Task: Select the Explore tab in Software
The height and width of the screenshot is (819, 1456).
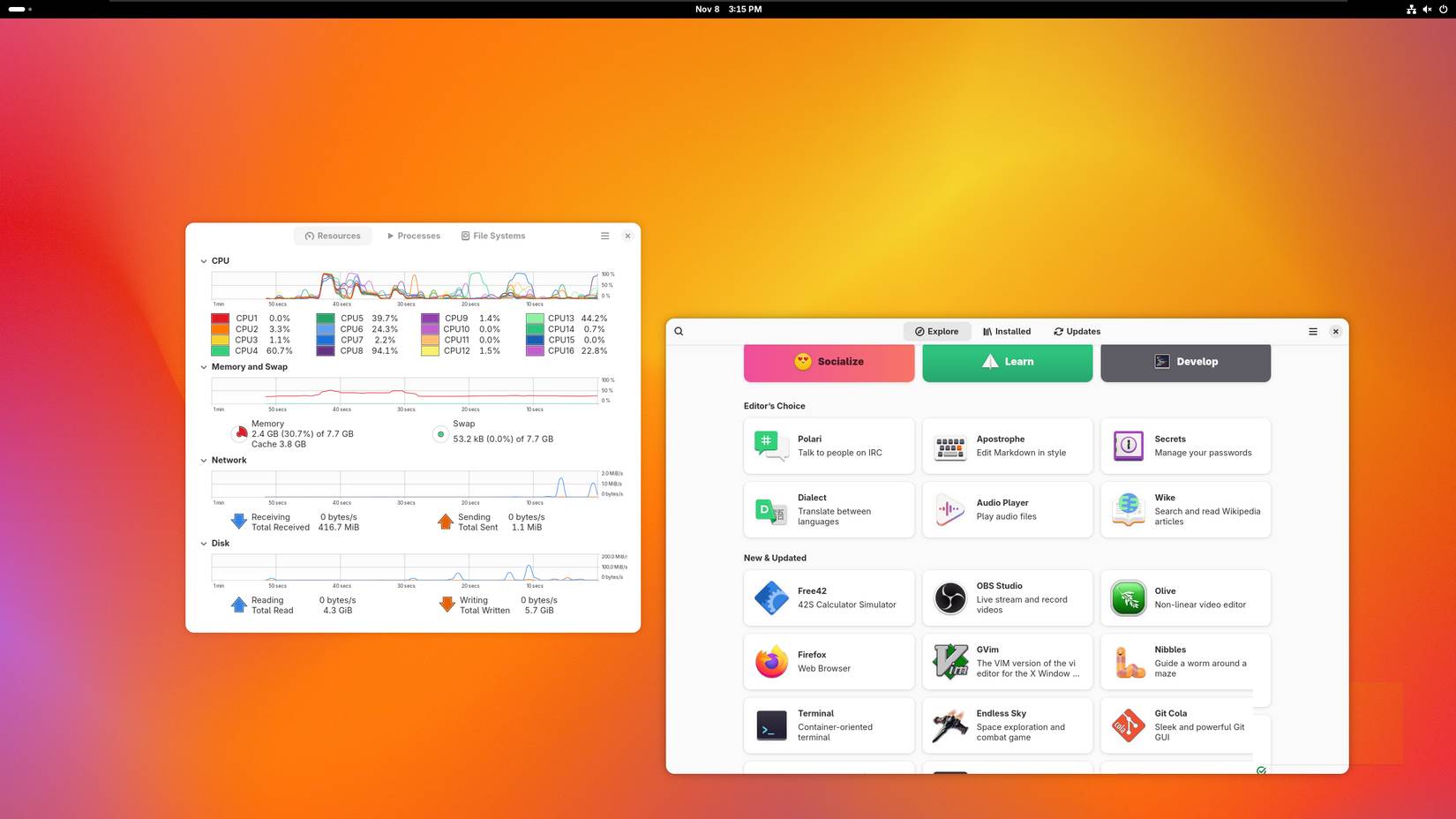Action: pos(936,332)
